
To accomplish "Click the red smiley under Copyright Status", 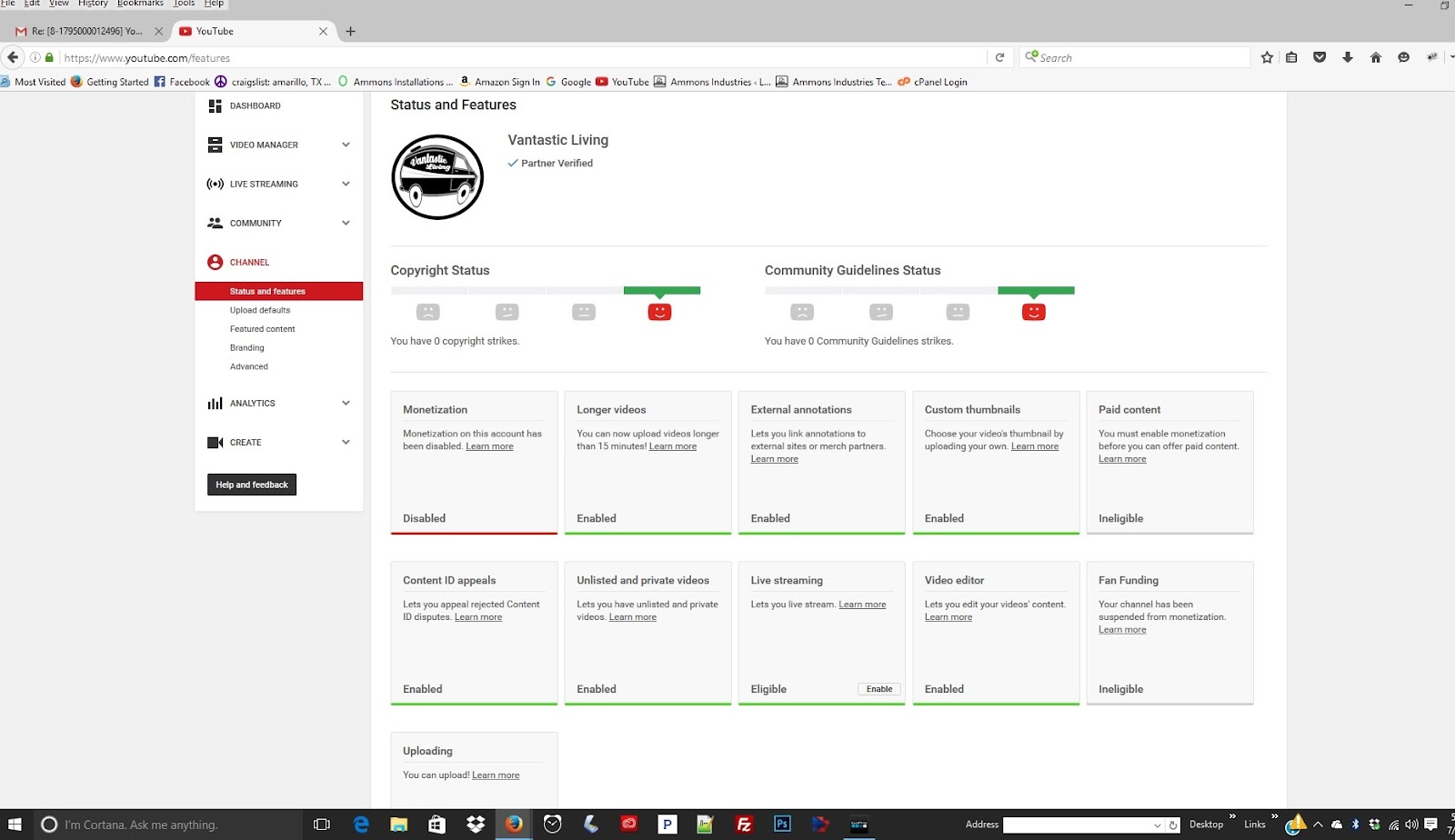I will pos(659,312).
